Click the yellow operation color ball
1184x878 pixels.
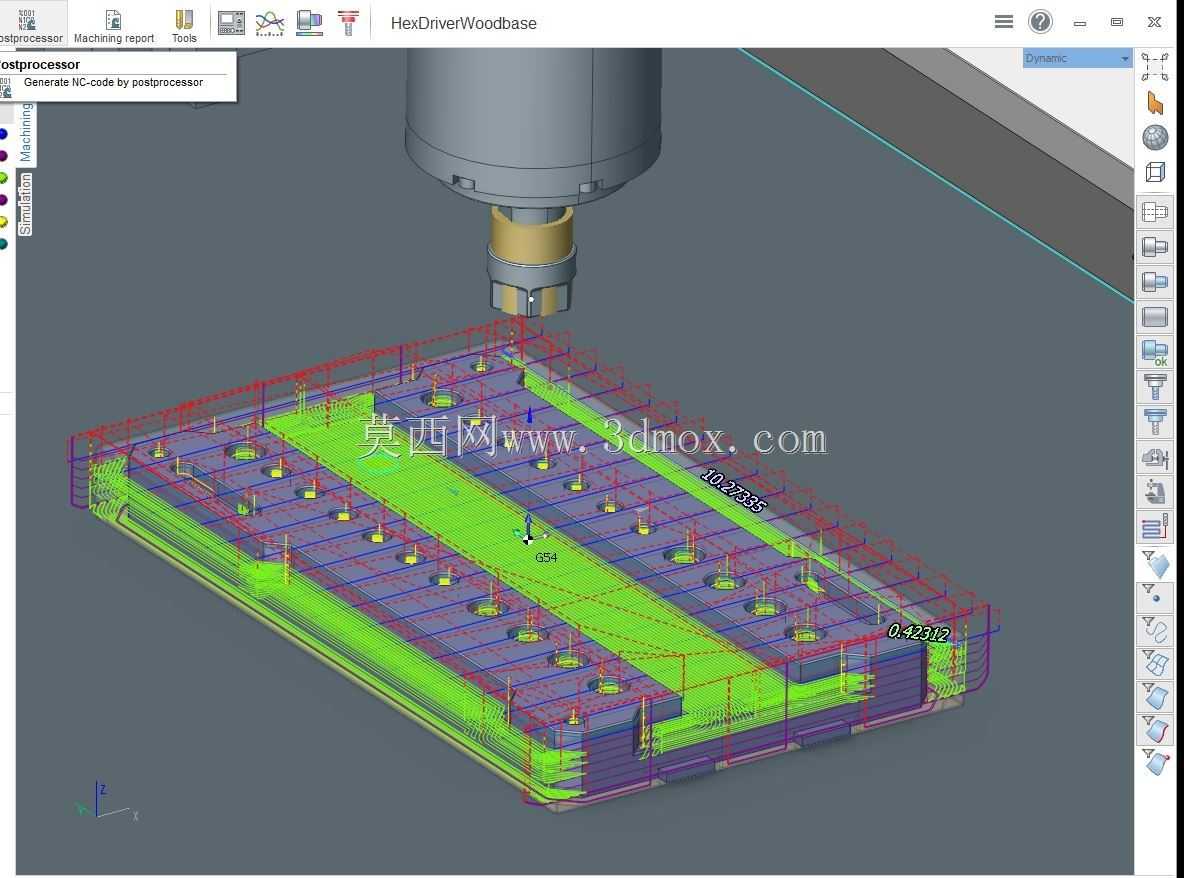pos(3,222)
